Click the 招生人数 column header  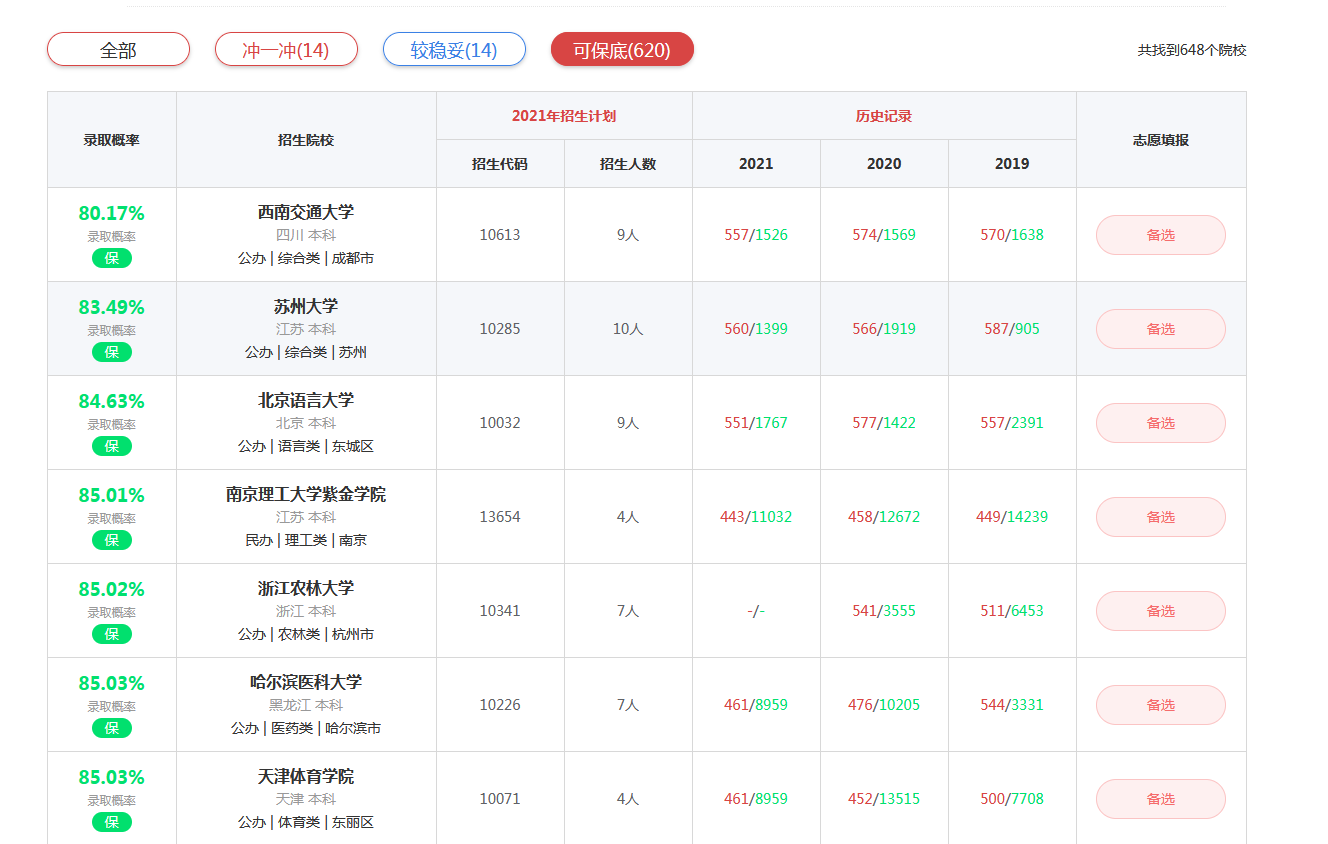[628, 164]
